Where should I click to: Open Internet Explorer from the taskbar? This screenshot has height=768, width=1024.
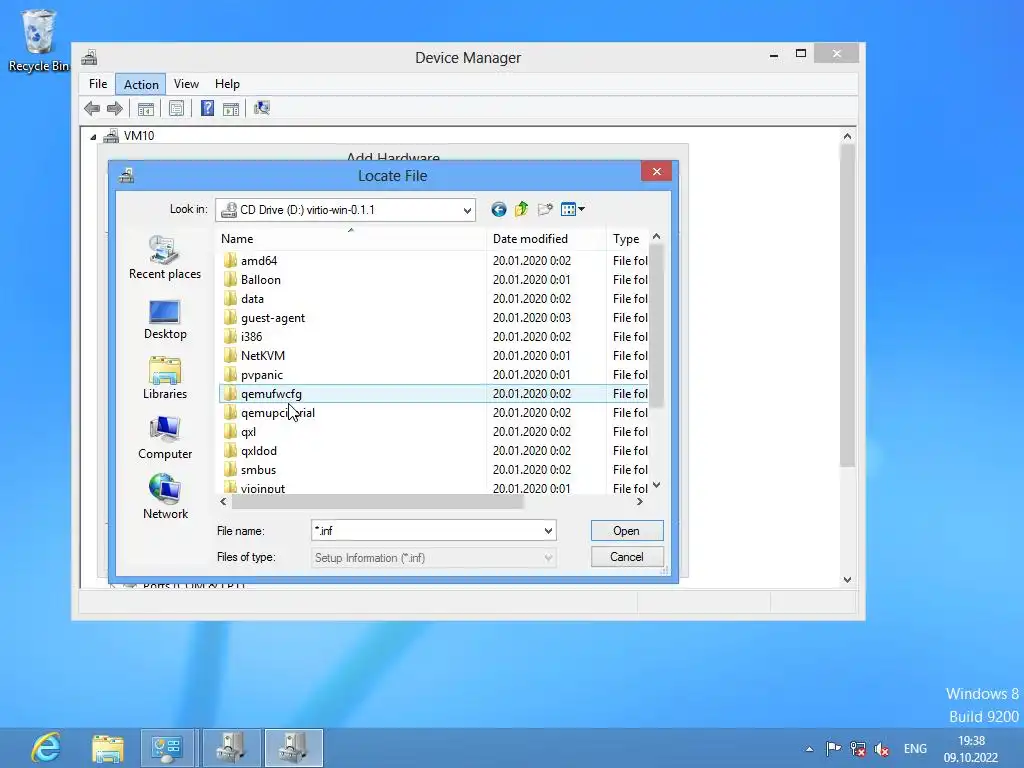pyautogui.click(x=46, y=748)
